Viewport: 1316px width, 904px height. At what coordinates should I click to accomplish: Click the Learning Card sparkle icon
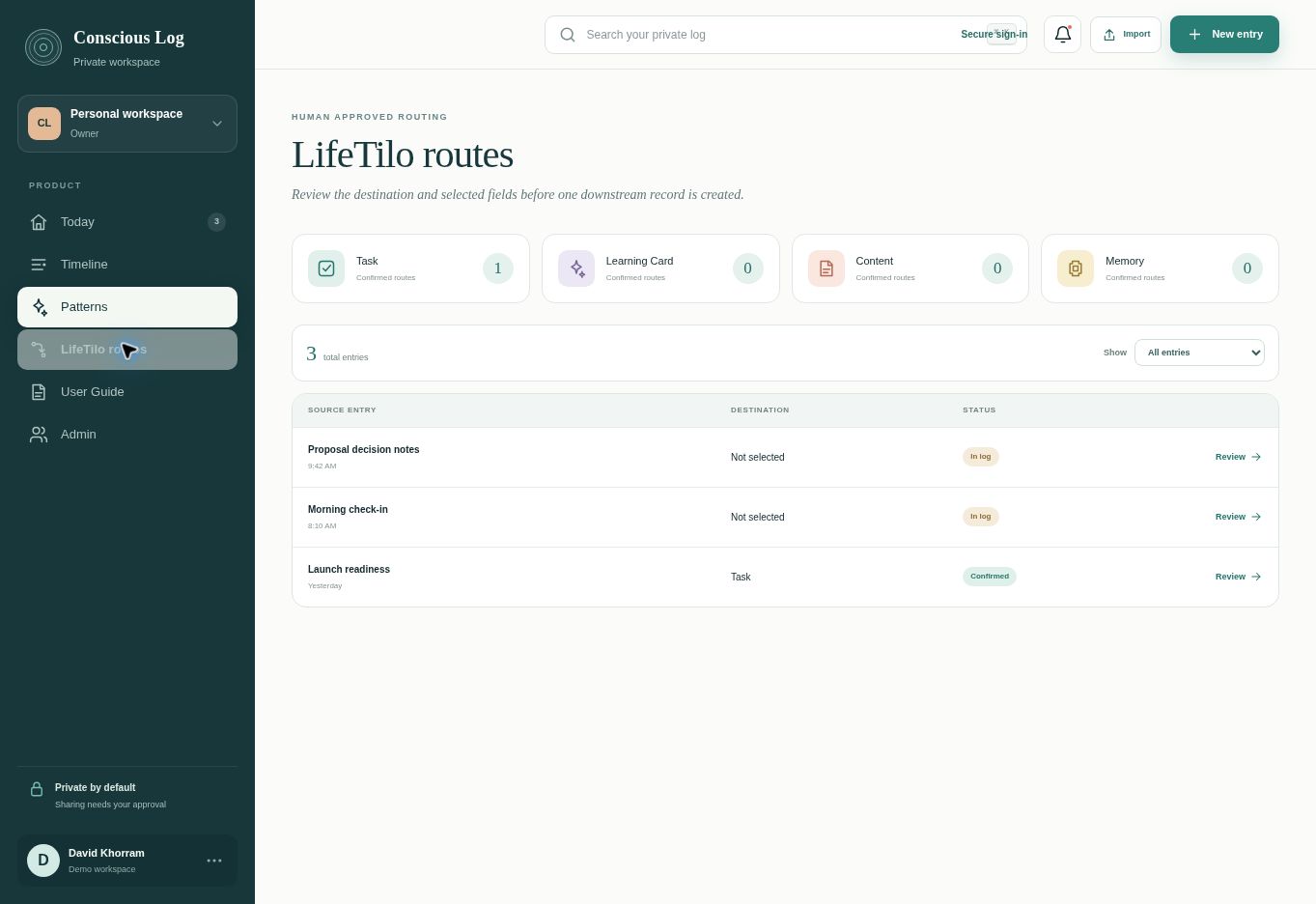pos(576,268)
